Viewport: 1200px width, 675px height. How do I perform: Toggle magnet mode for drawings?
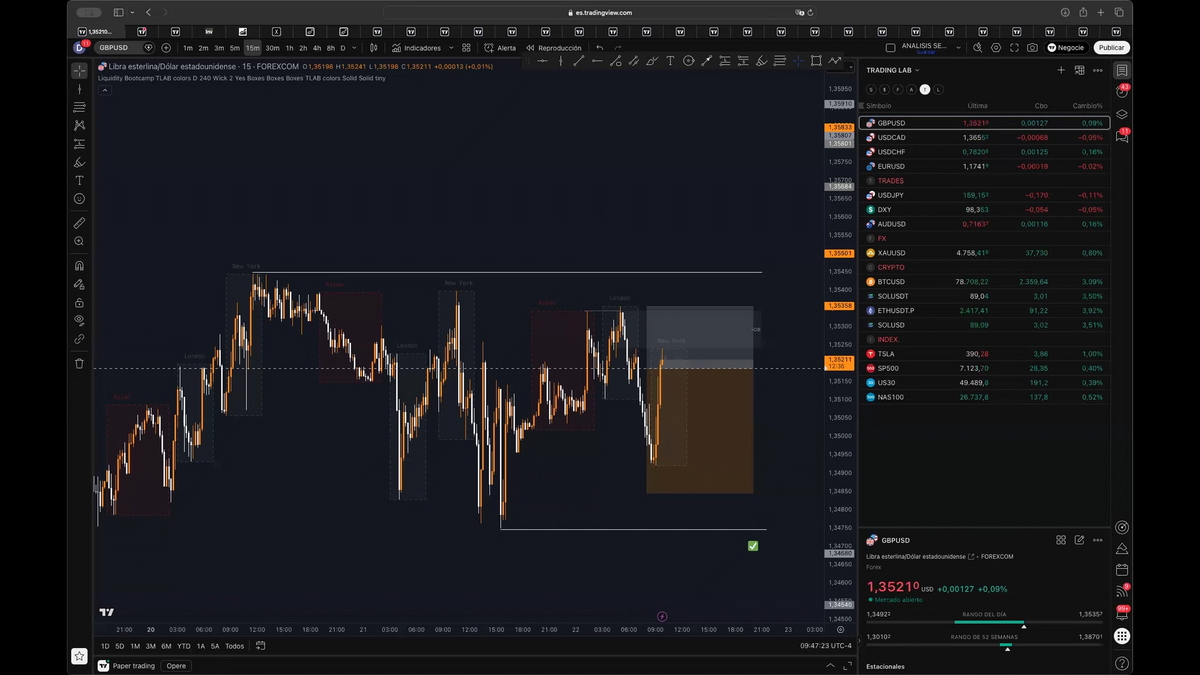point(79,265)
